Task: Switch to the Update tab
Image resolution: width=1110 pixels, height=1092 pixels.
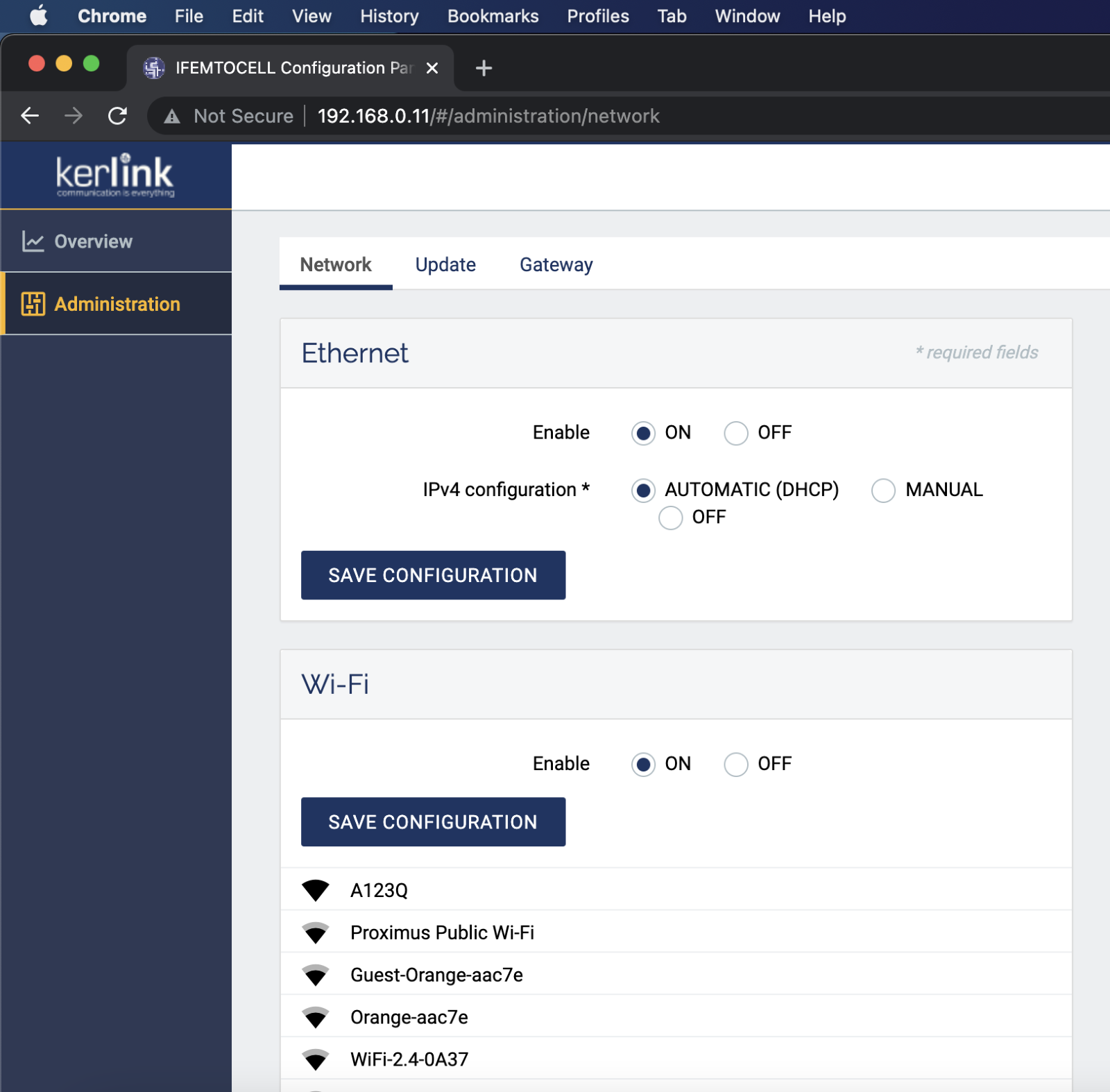Action: click(445, 265)
